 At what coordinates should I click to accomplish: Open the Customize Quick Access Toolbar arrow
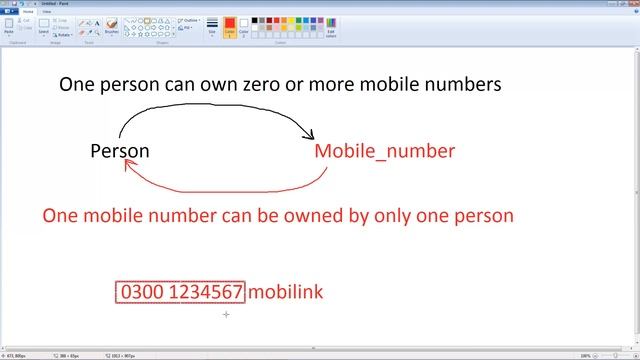[35, 4]
